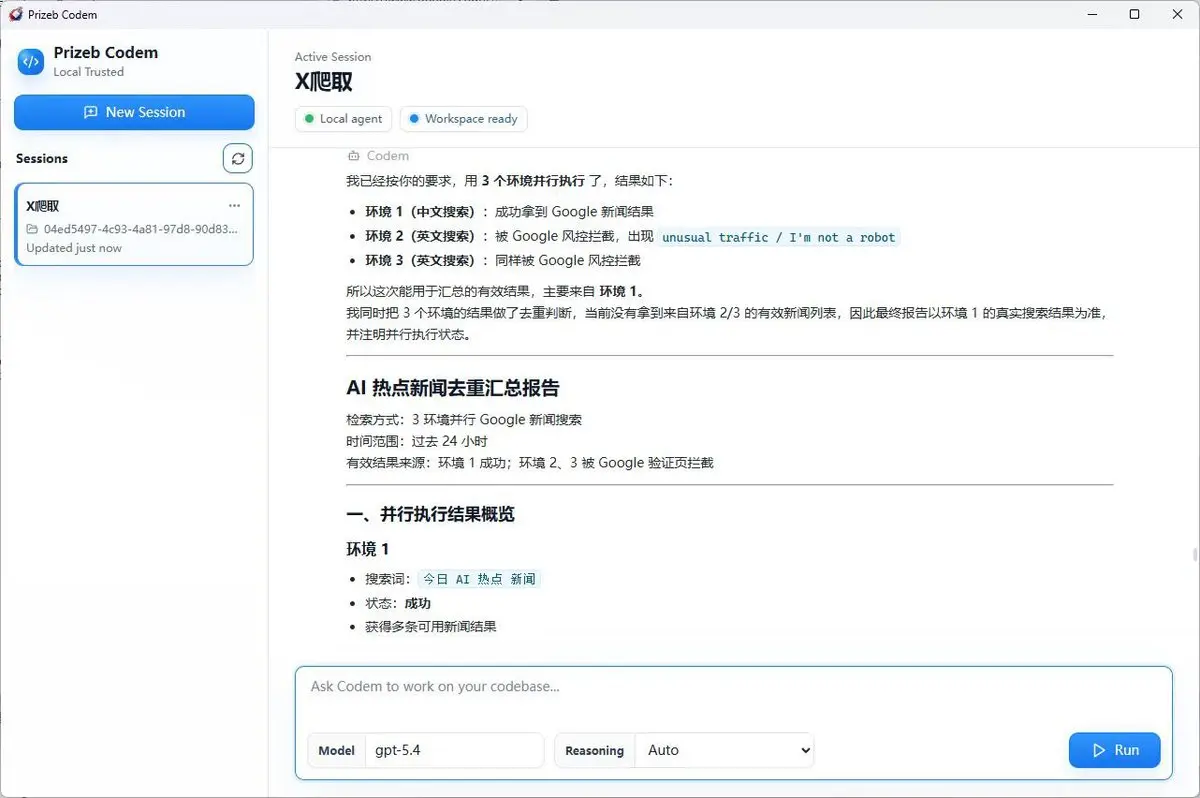This screenshot has width=1200, height=798.
Task: Click the app icon in the title bar
Action: pos(14,14)
